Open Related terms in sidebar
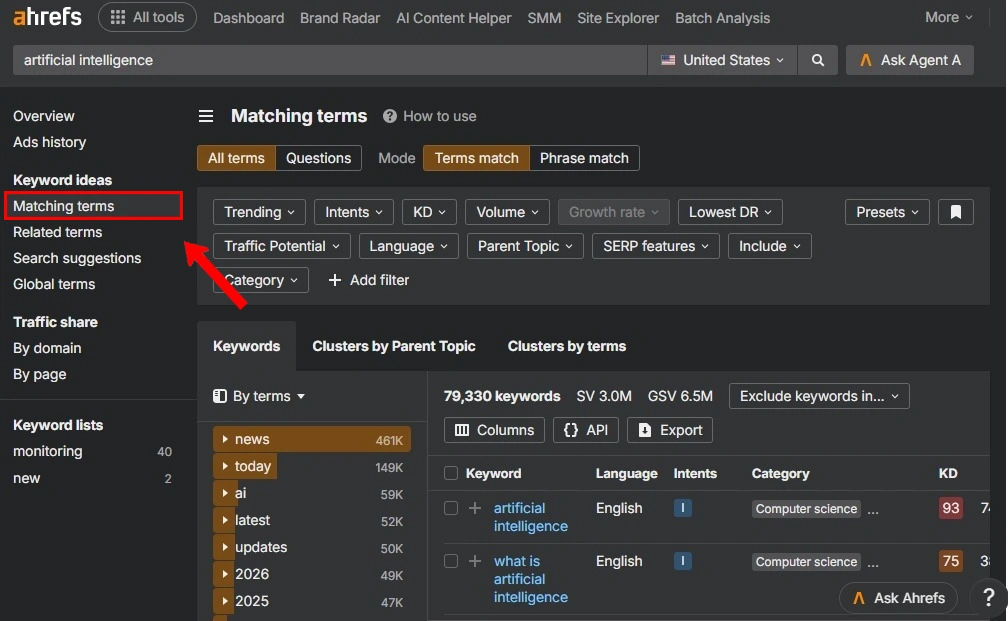Screen dimensions: 1008x621 point(57,232)
